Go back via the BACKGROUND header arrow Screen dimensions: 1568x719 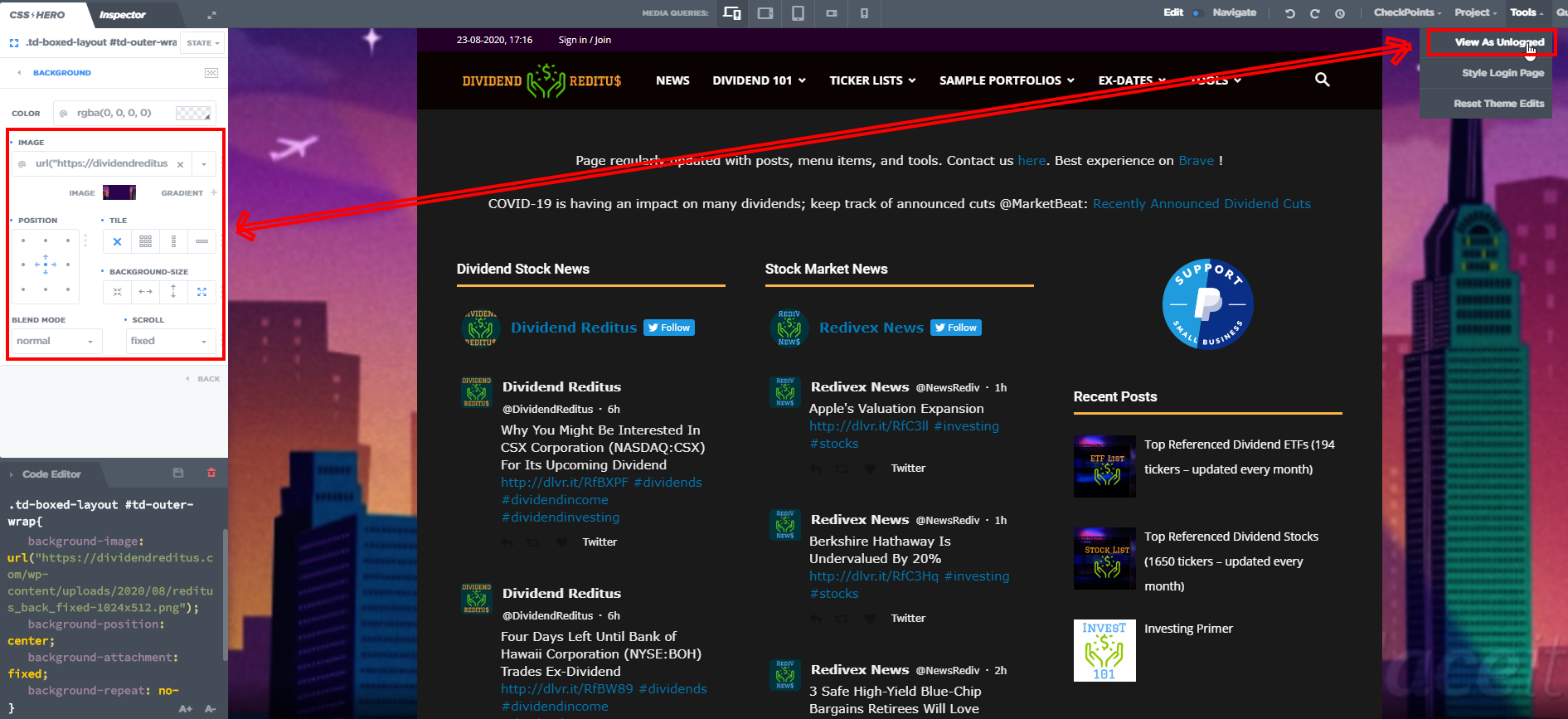[19, 73]
